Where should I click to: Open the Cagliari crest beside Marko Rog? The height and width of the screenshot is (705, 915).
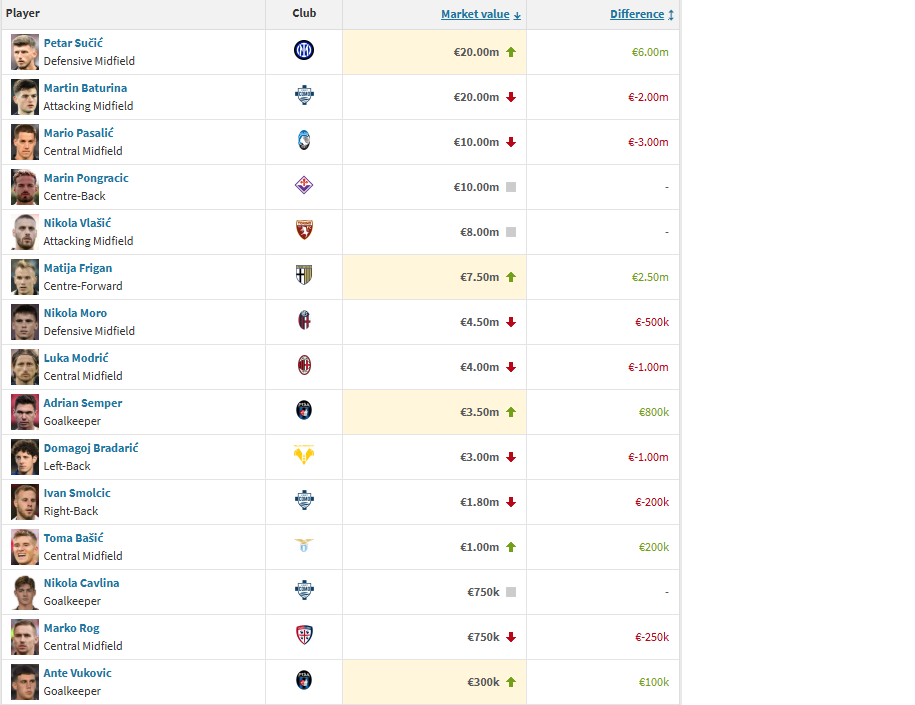click(x=304, y=636)
